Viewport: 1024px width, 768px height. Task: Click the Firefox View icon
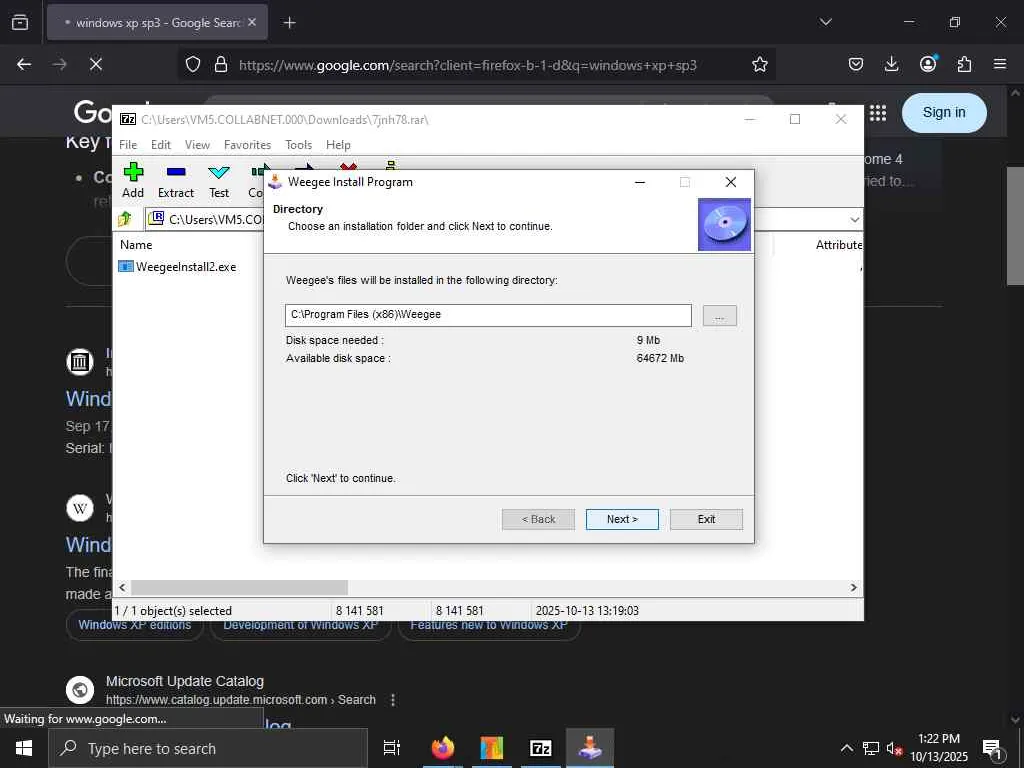pos(20,23)
